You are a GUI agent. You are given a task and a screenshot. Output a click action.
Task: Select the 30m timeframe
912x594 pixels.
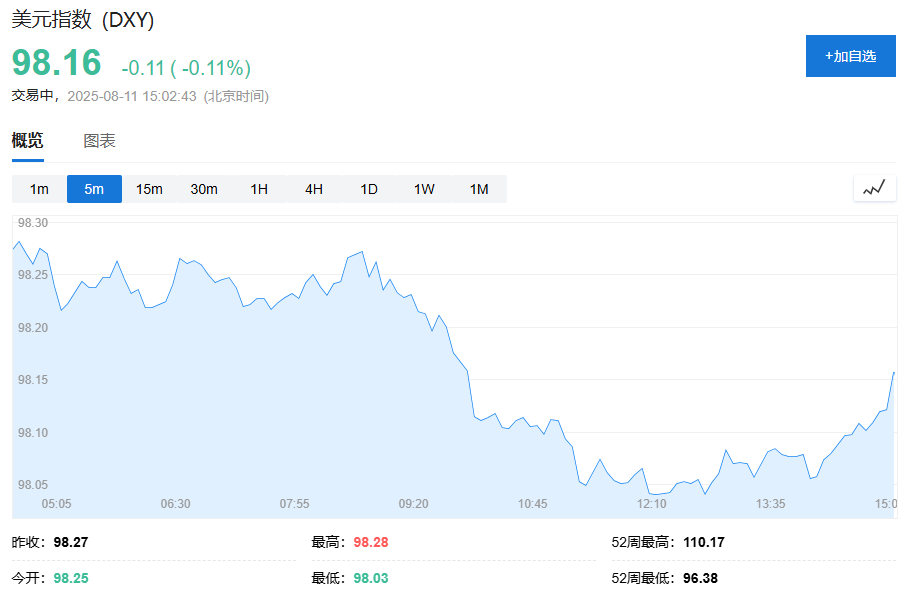click(x=204, y=189)
